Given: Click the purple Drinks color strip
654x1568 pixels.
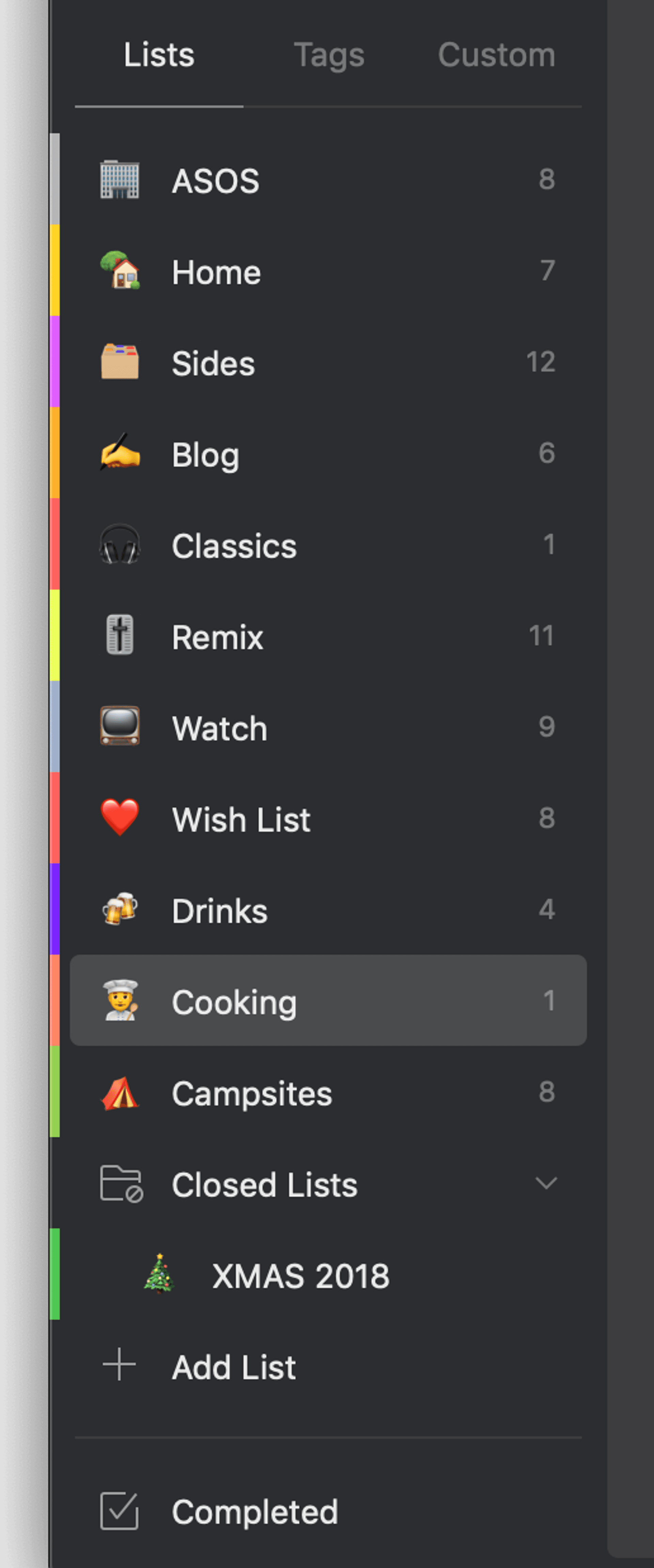Looking at the screenshot, I should pos(55,910).
